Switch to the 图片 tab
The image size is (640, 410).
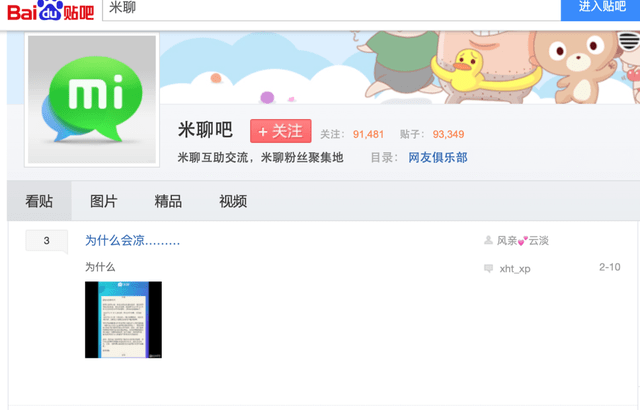click(x=104, y=201)
